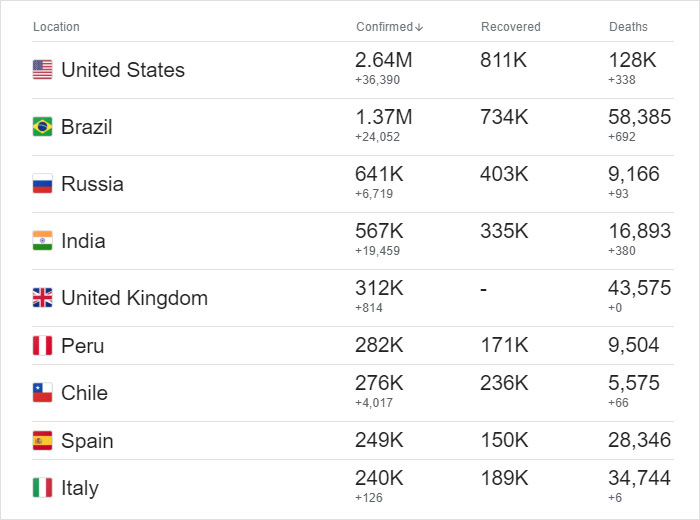The image size is (700, 520).
Task: Click the Peru flag icon
Action: coord(42,346)
